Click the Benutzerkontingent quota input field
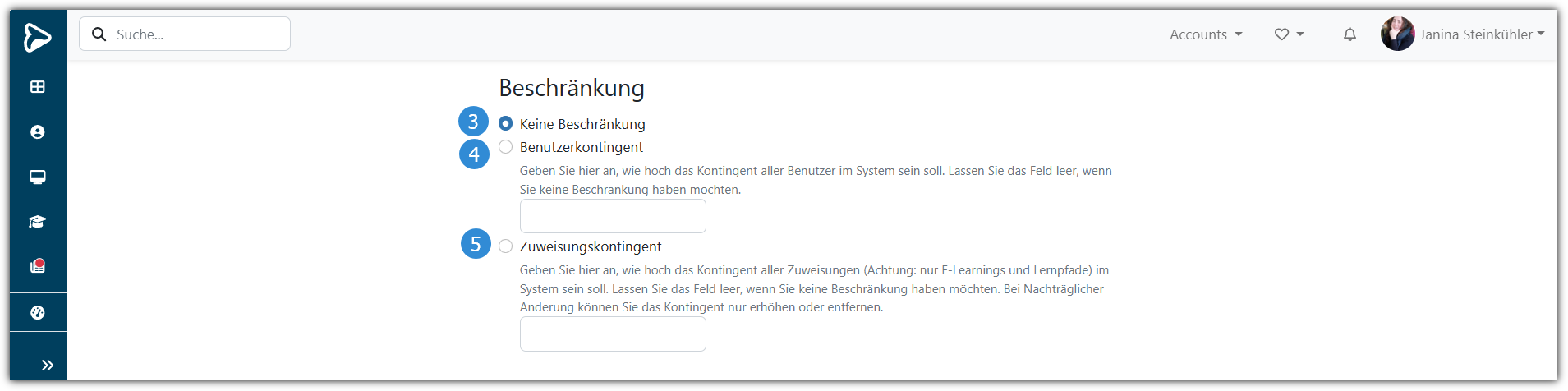This screenshot has height=391, width=1568. pos(613,216)
